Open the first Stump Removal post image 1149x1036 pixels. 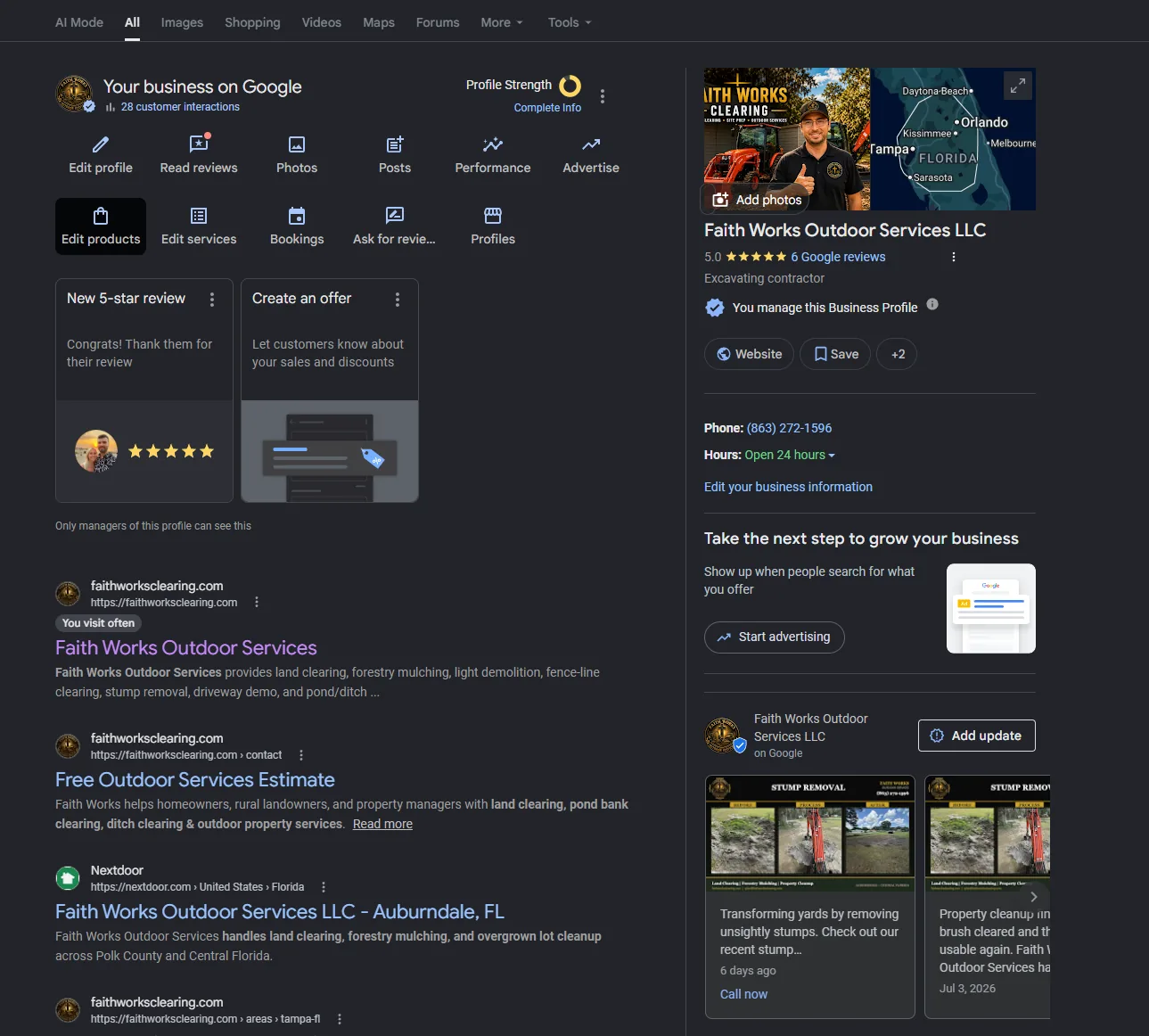point(810,834)
